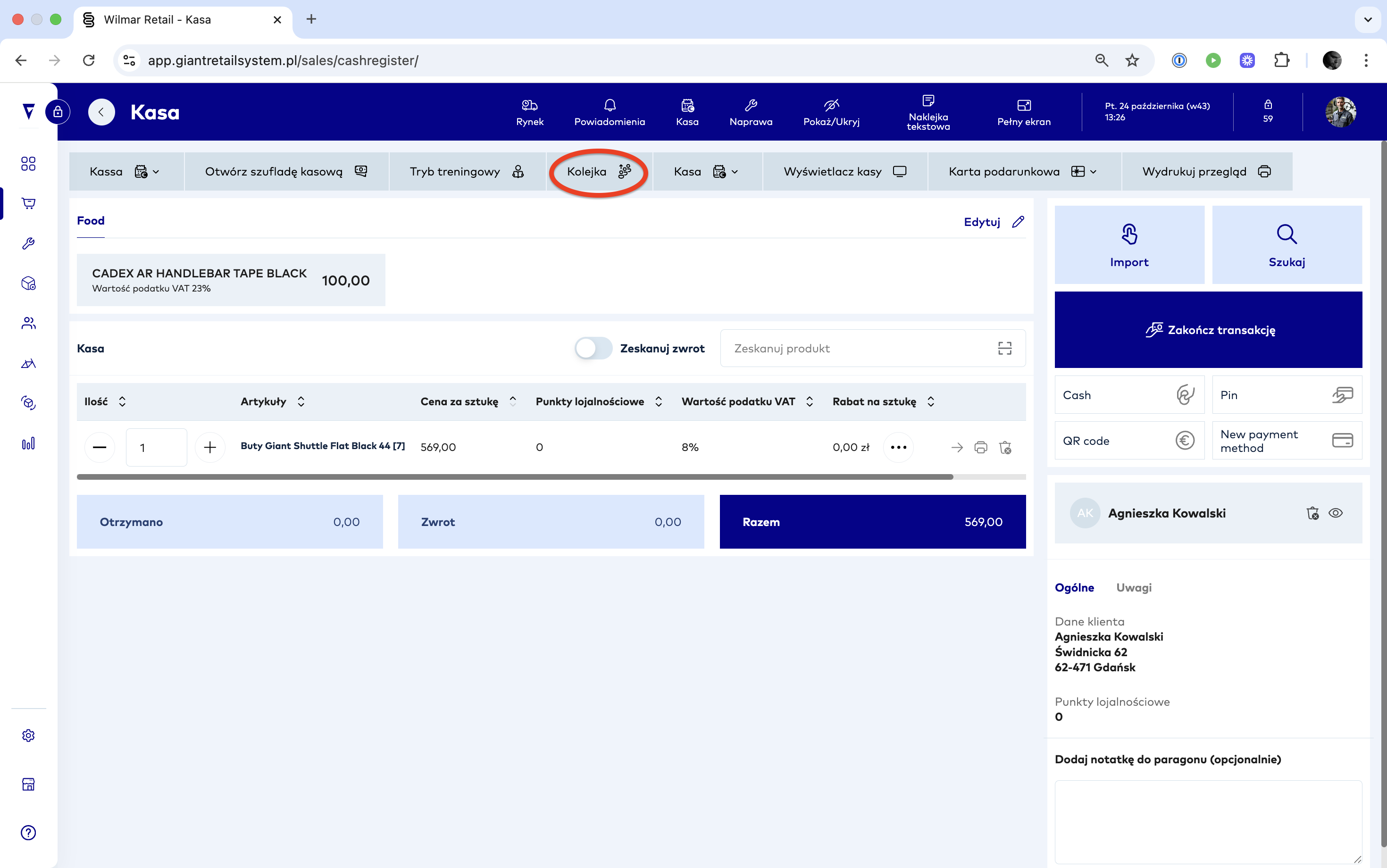The image size is (1387, 868).
Task: Toggle the Zeskanuj zwrot switch
Action: click(x=593, y=349)
